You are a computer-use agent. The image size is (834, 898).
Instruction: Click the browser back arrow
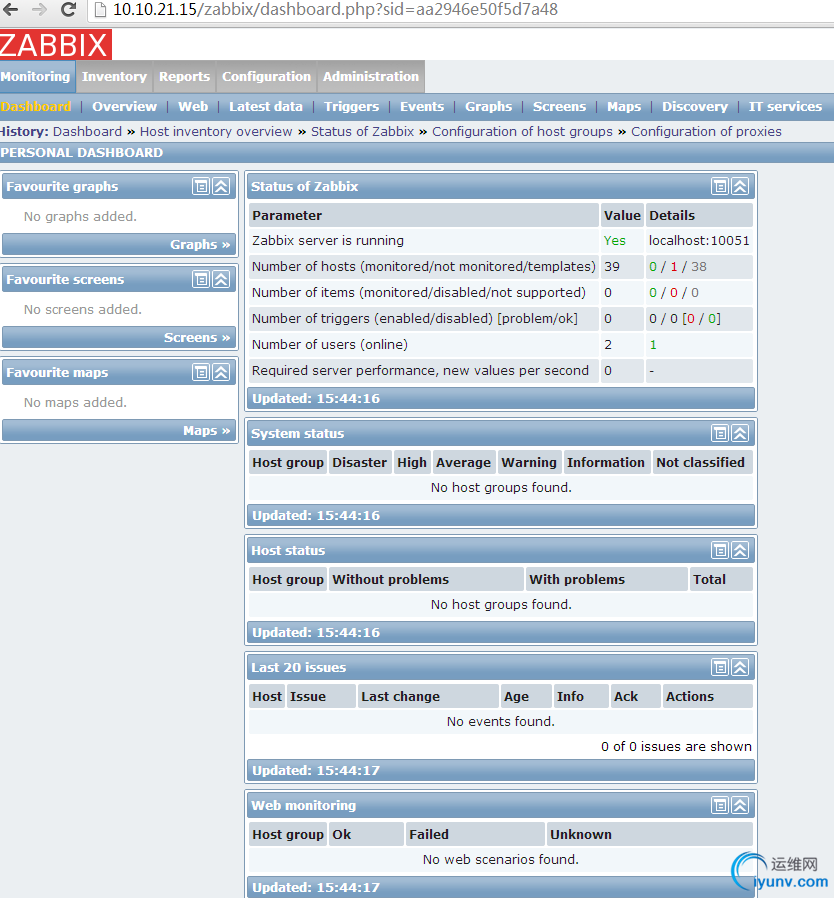click(10, 9)
